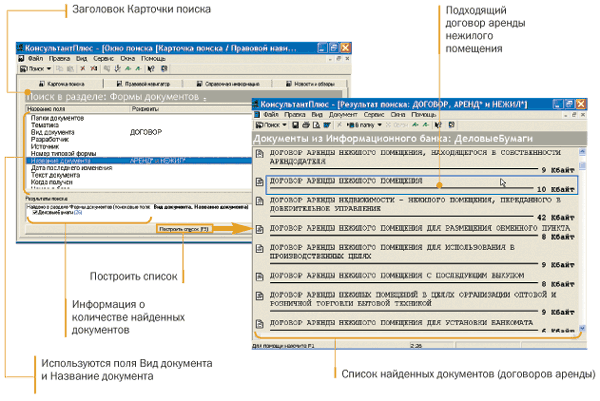600x401 pixels.
Task: Click the results list scrollbar up arrow
Action: 582,152
